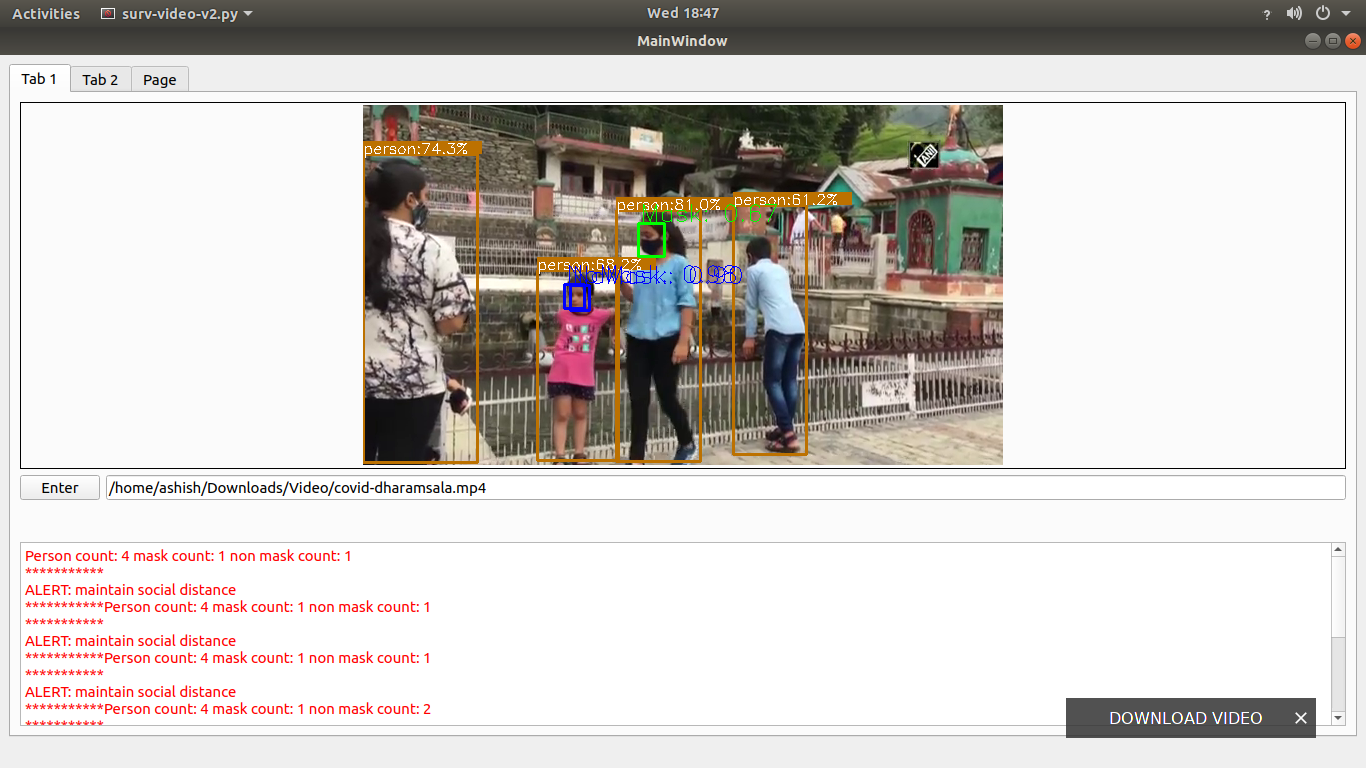Open the power icon system menu
Image resolution: width=1366 pixels, height=768 pixels.
coord(1323,14)
